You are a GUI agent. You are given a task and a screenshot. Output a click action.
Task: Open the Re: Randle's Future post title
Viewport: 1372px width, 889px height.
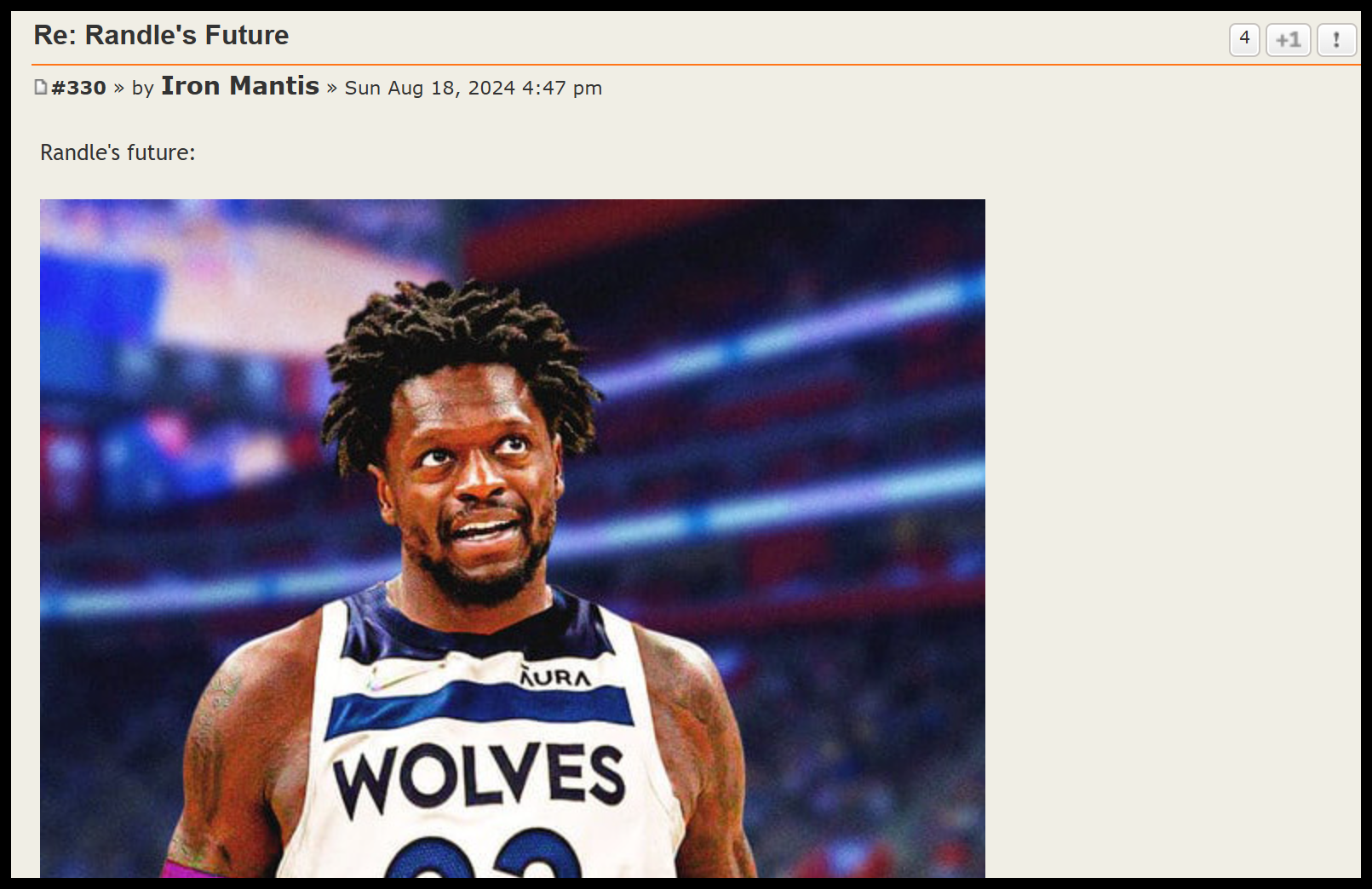[161, 35]
